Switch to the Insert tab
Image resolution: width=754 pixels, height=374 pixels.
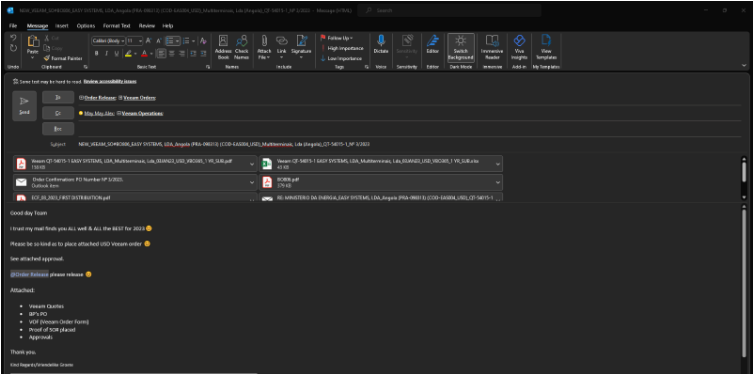coord(62,25)
